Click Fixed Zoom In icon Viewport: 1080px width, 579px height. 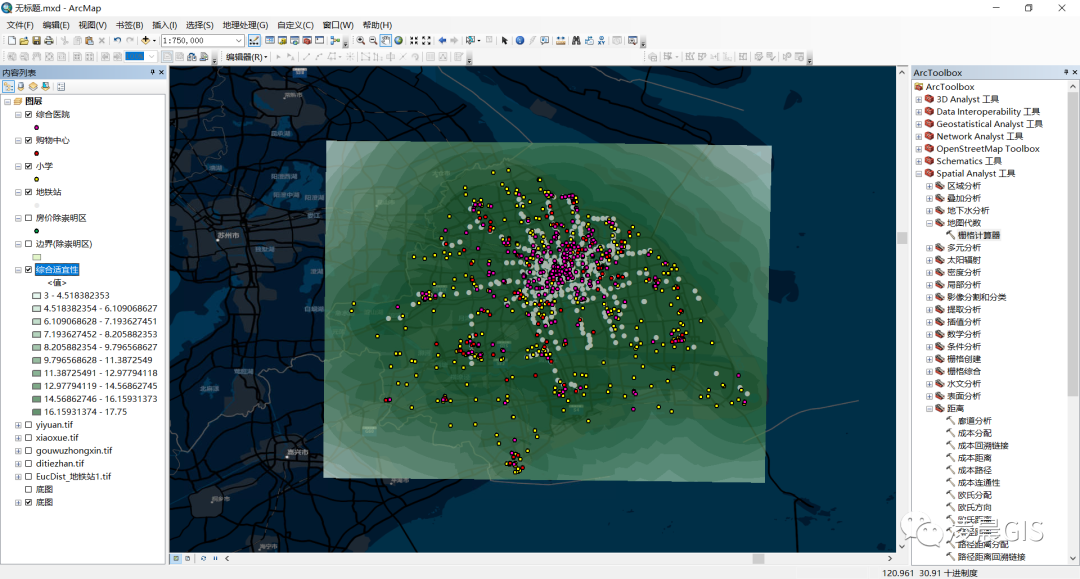414,41
